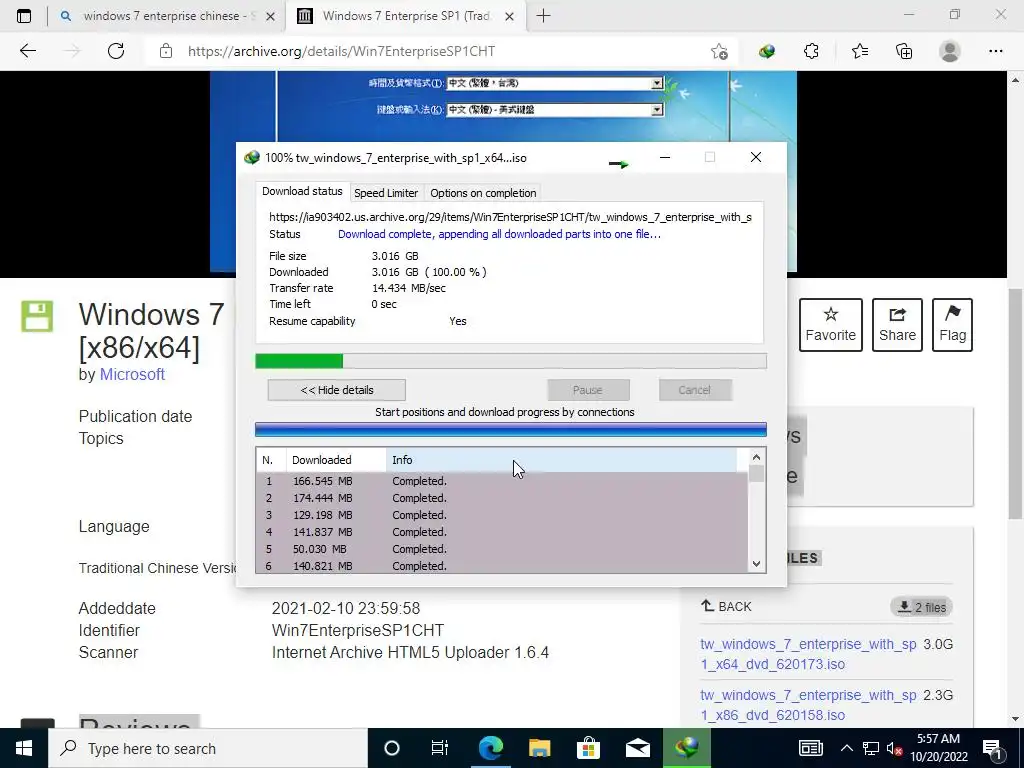Open File Explorer from taskbar
The image size is (1024, 768).
pos(539,748)
